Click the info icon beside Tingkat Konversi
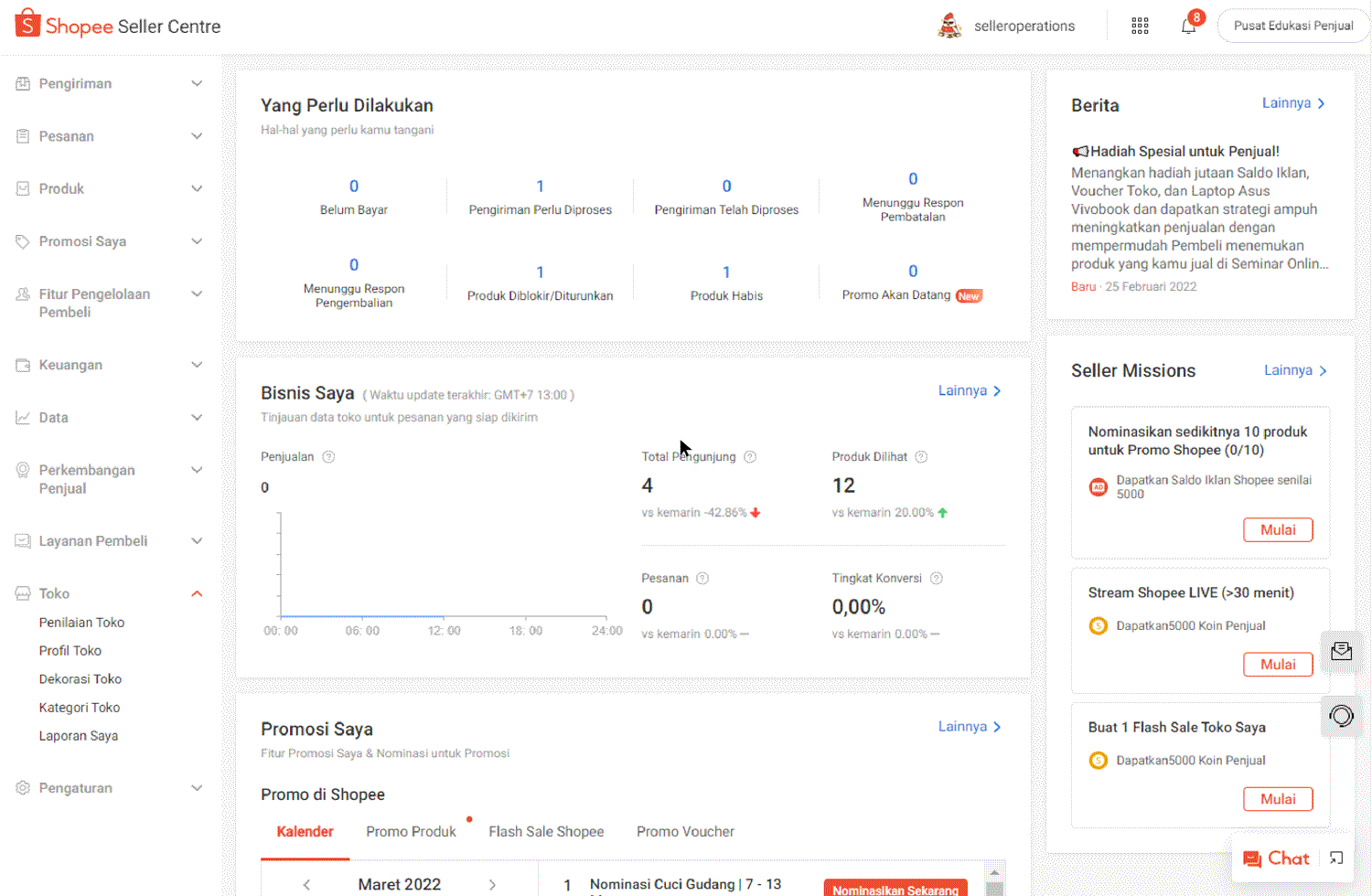Image resolution: width=1372 pixels, height=896 pixels. coord(936,579)
